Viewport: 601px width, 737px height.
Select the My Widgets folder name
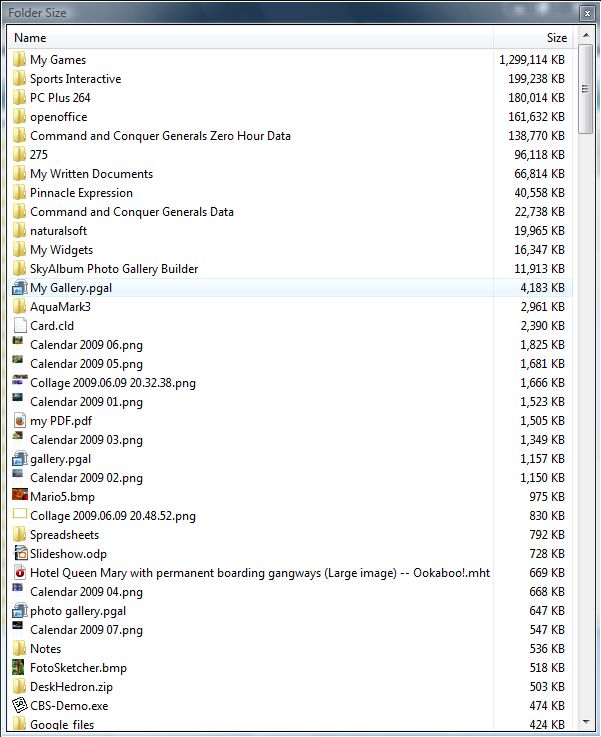click(62, 250)
